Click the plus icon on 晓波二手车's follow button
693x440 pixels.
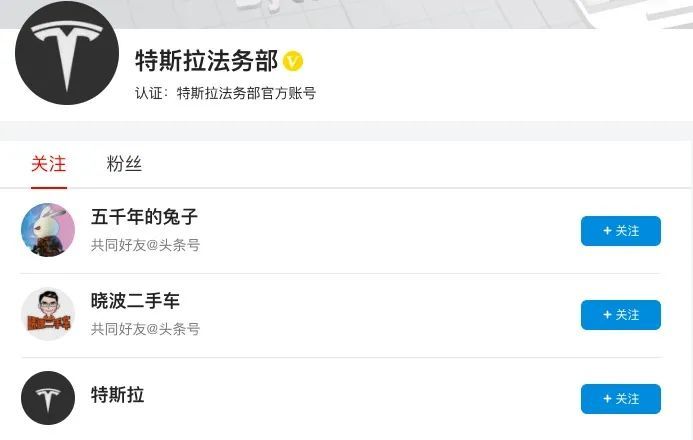pos(607,315)
